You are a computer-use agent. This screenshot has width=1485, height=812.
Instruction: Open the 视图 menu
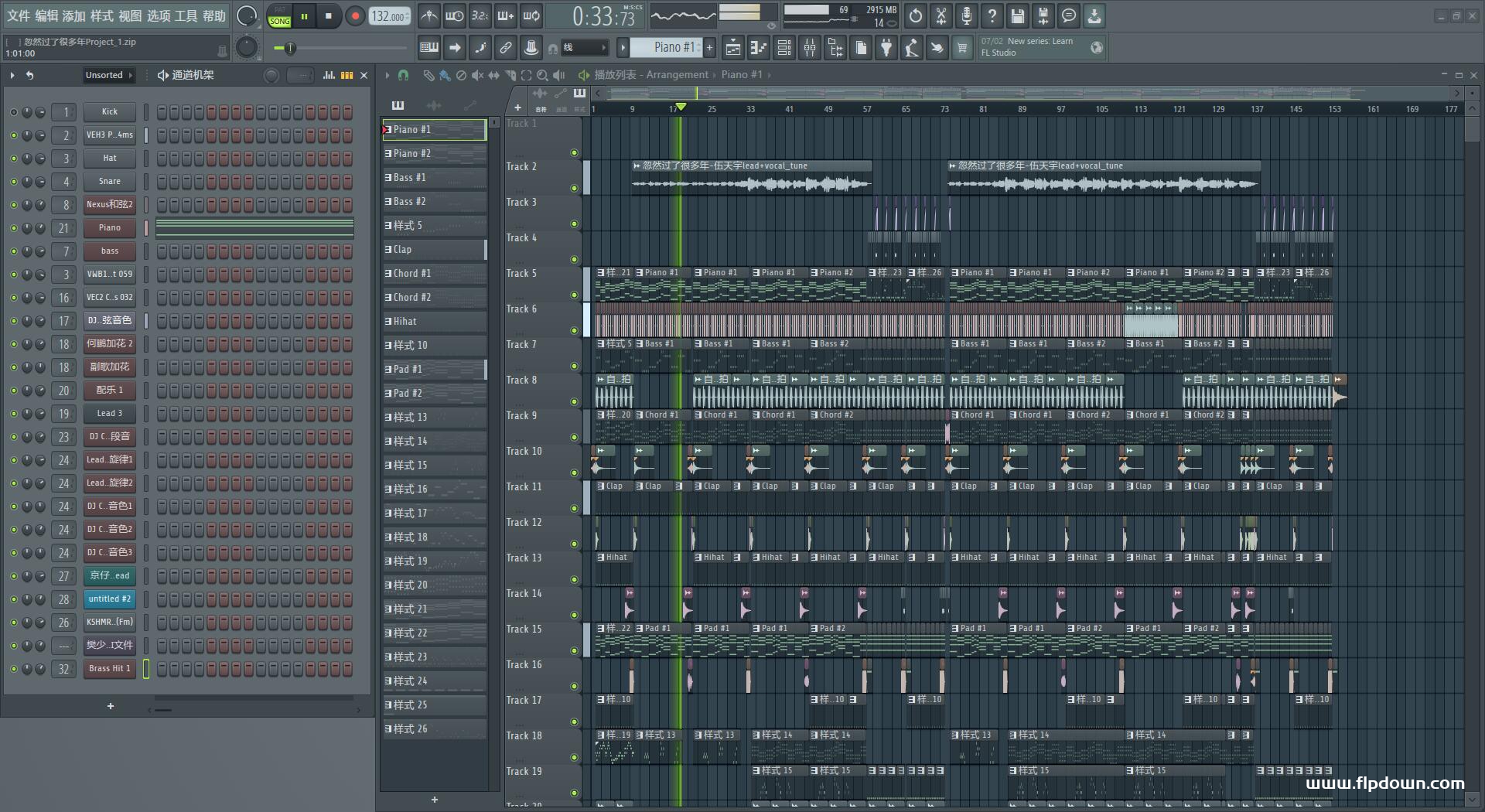point(130,16)
